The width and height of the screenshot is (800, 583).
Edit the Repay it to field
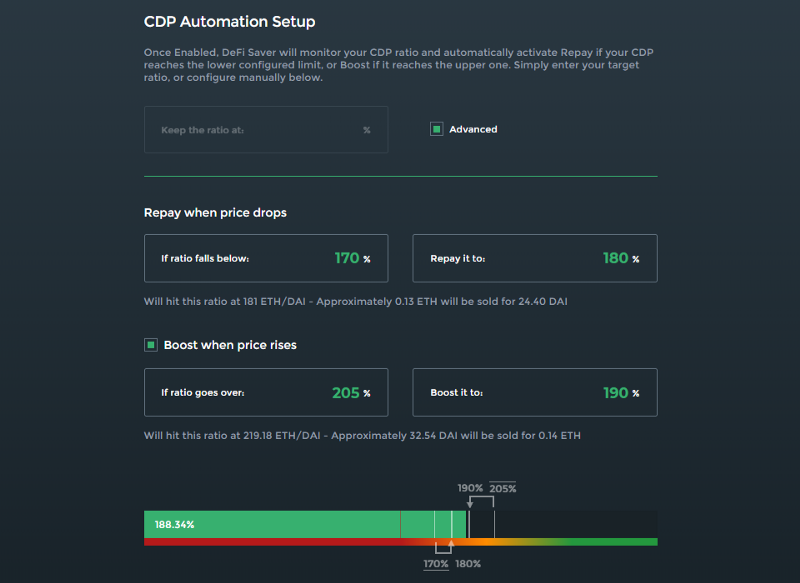(x=535, y=259)
